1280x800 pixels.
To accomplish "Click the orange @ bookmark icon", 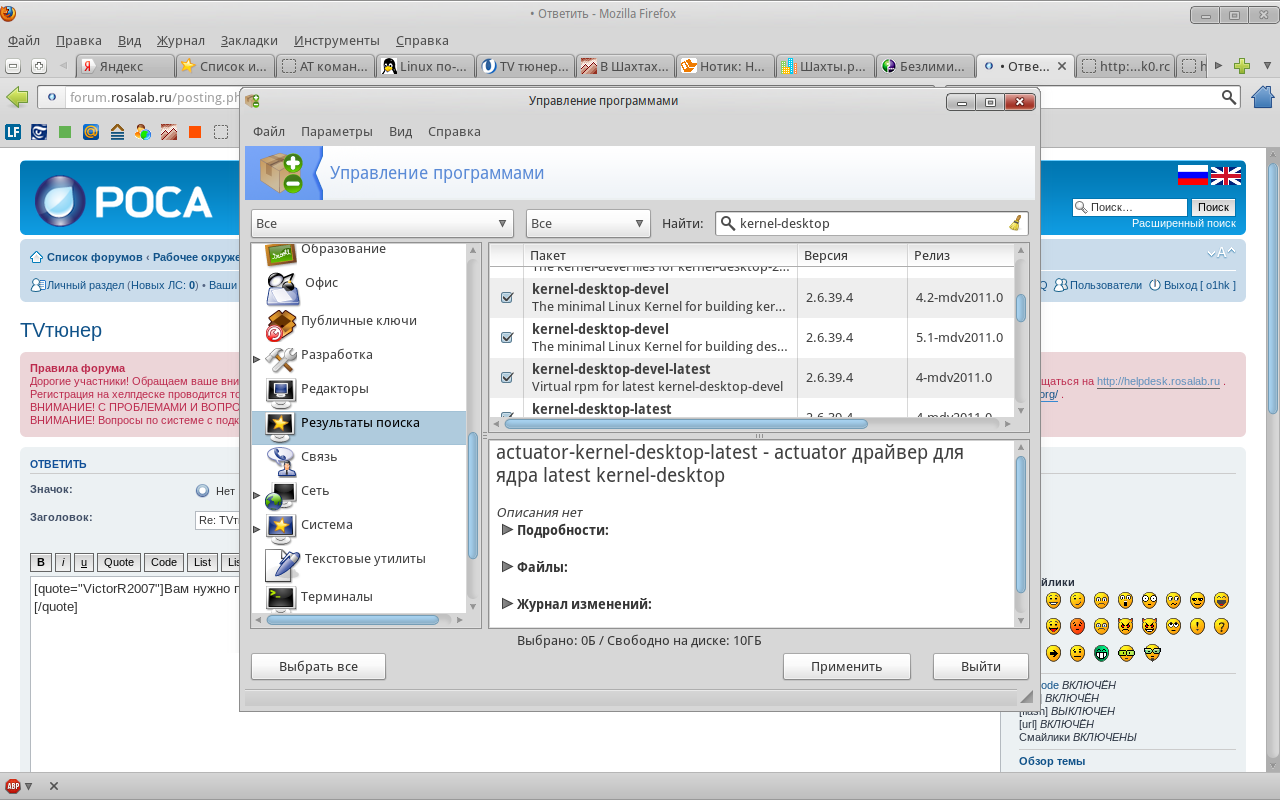I will click(91, 131).
